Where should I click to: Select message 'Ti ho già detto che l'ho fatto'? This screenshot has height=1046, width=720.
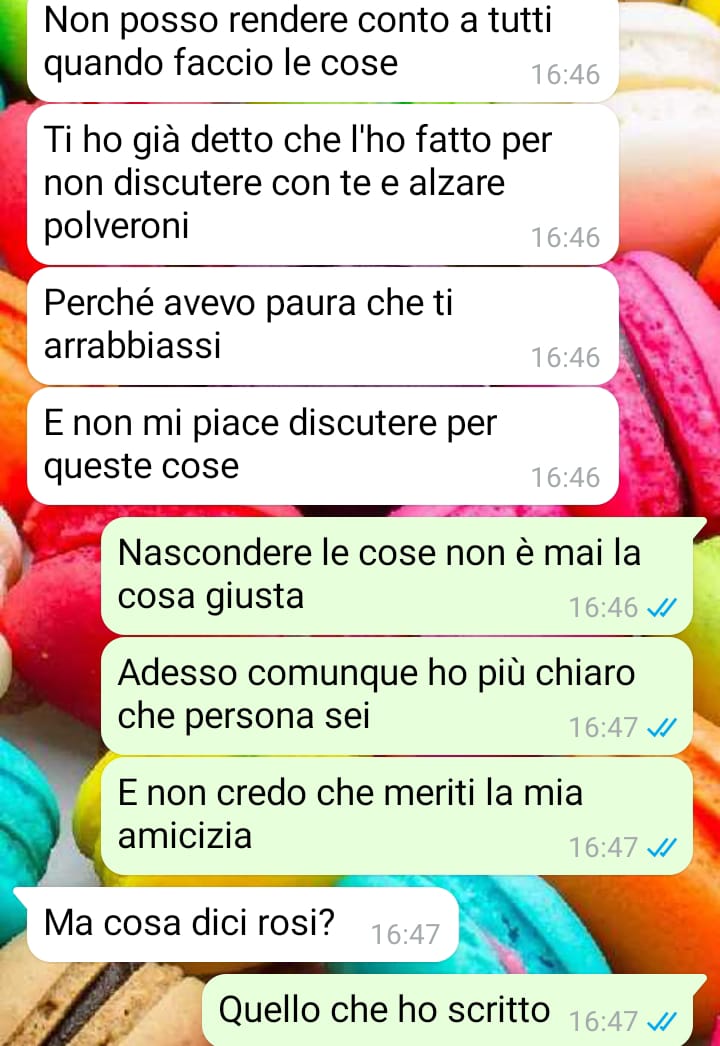click(x=322, y=185)
